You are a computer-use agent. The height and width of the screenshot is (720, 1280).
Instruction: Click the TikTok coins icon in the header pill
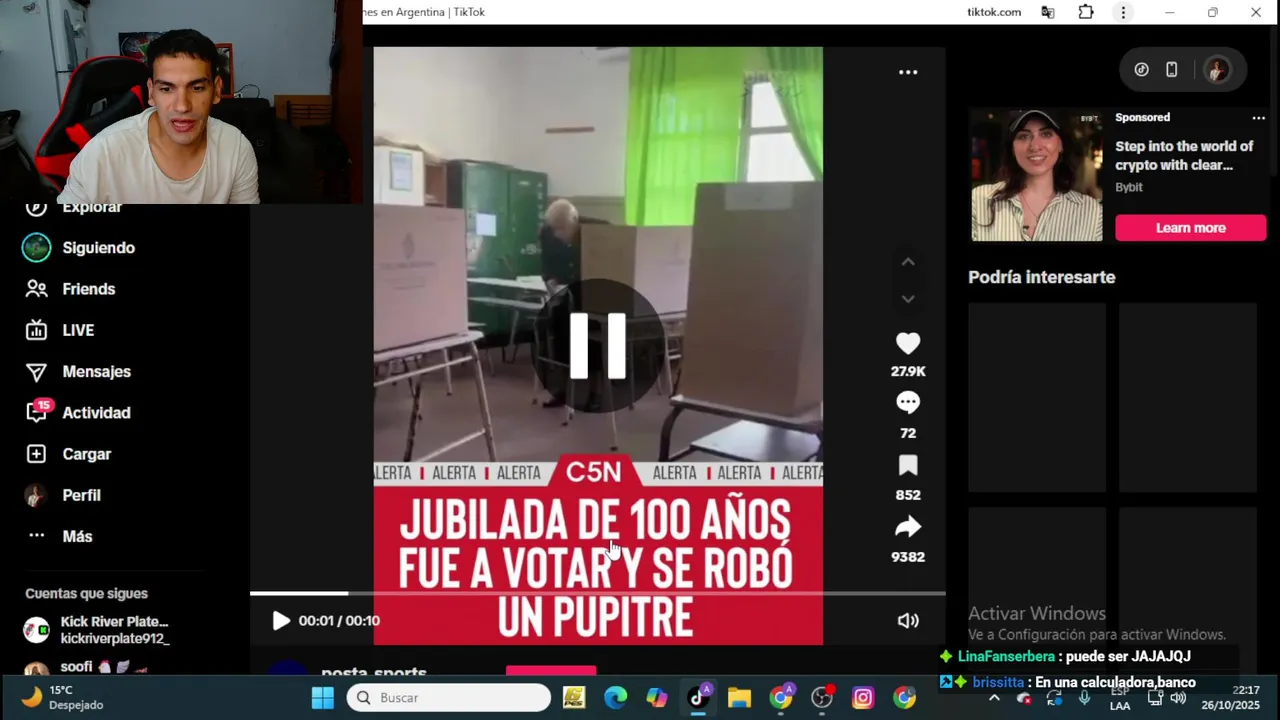pos(1141,70)
